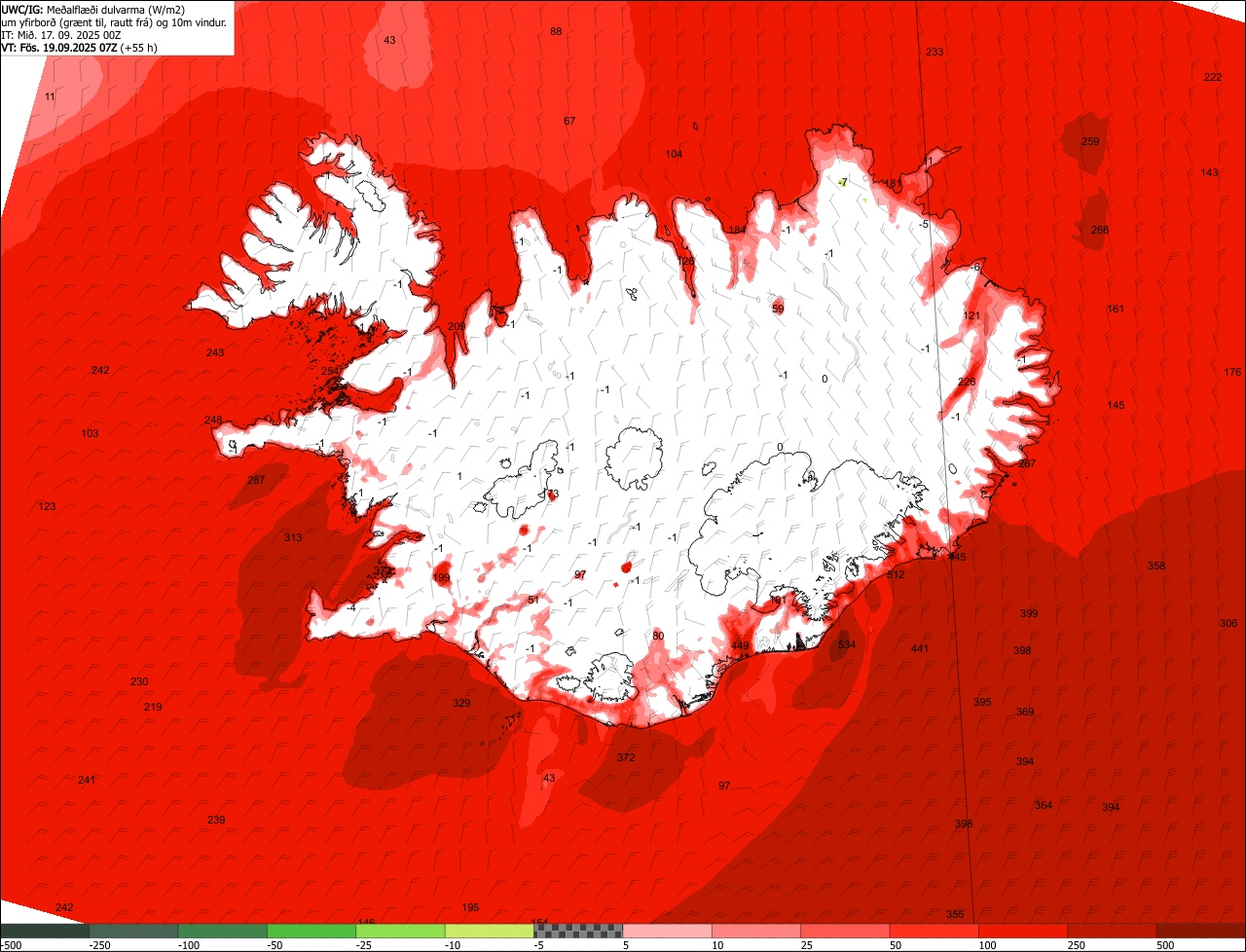1246x952 pixels.
Task: Click the legend swatch between 10 and 25
Action: point(756,931)
